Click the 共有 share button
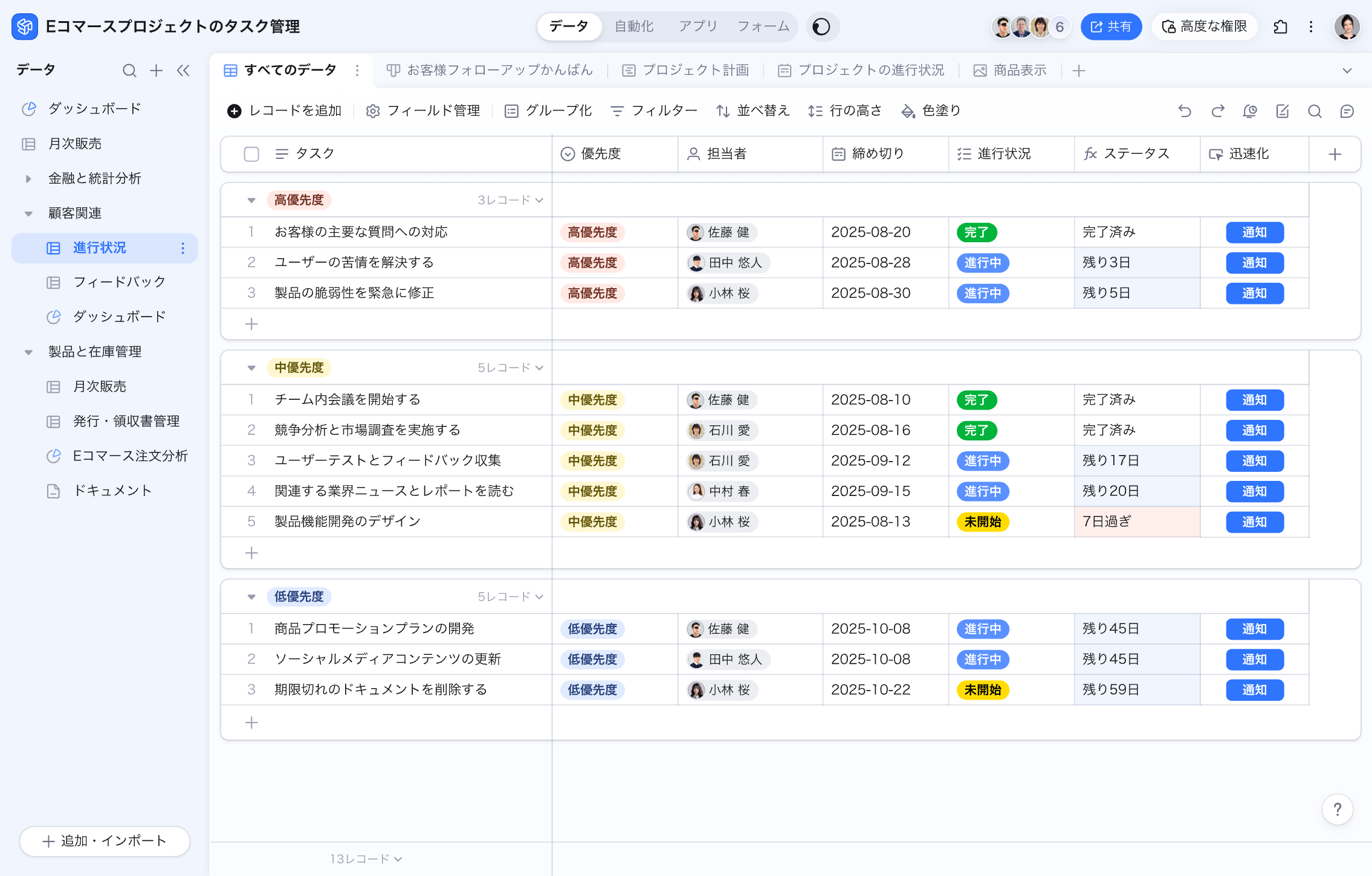The image size is (1372, 876). coord(1111,27)
